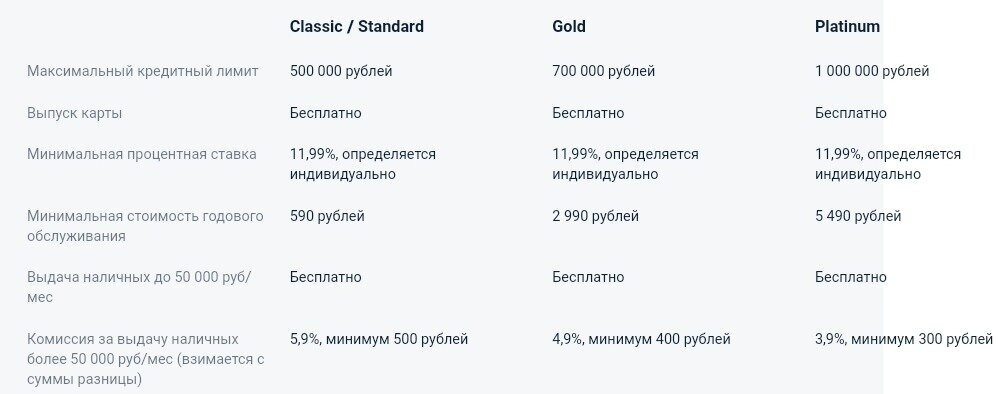
Task: Click the 1 000 000 рублей Platinum limit
Action: 872,71
